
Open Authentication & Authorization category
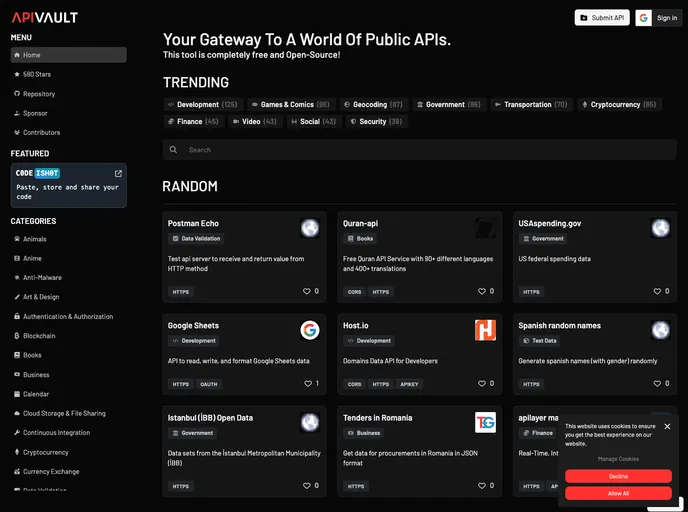coord(64,316)
